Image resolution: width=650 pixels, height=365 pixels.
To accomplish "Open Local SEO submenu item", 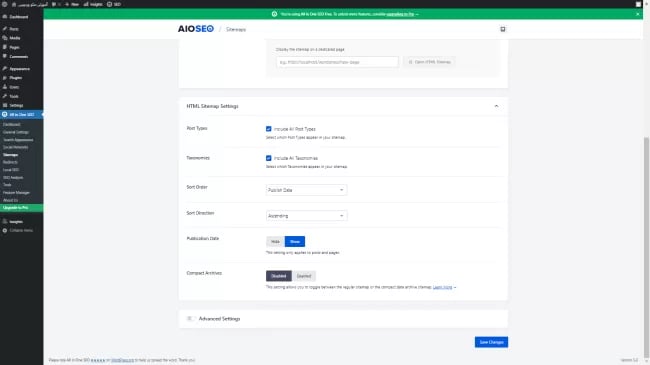I will point(11,170).
